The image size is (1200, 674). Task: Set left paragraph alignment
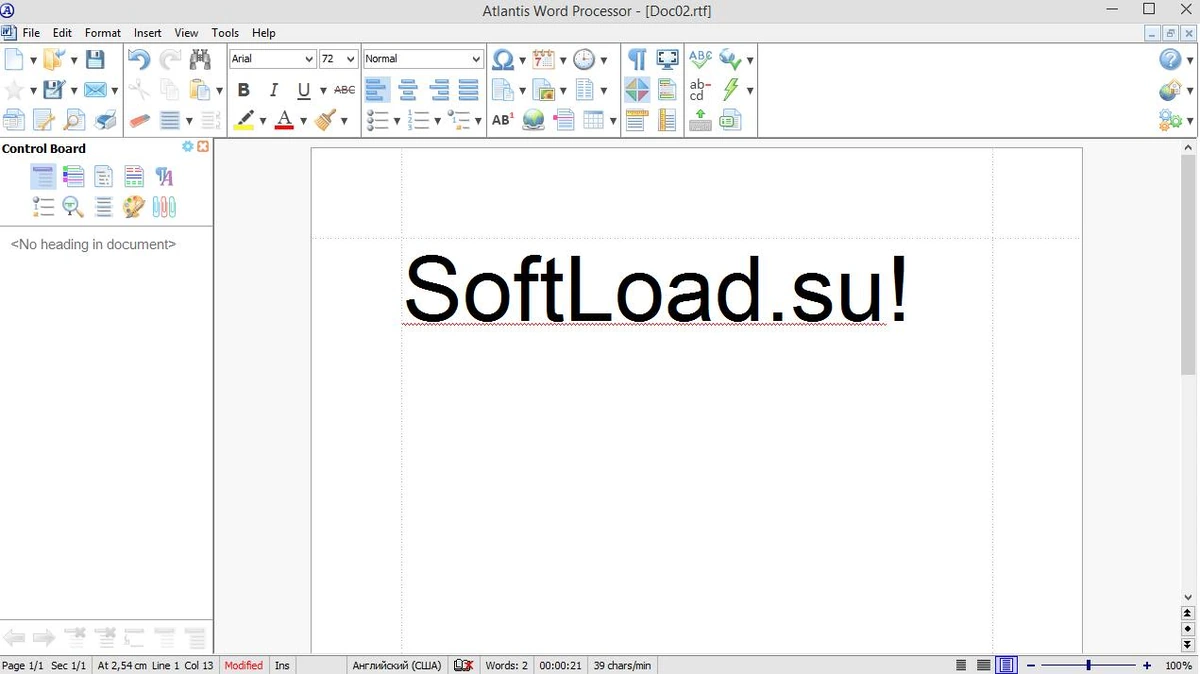377,90
